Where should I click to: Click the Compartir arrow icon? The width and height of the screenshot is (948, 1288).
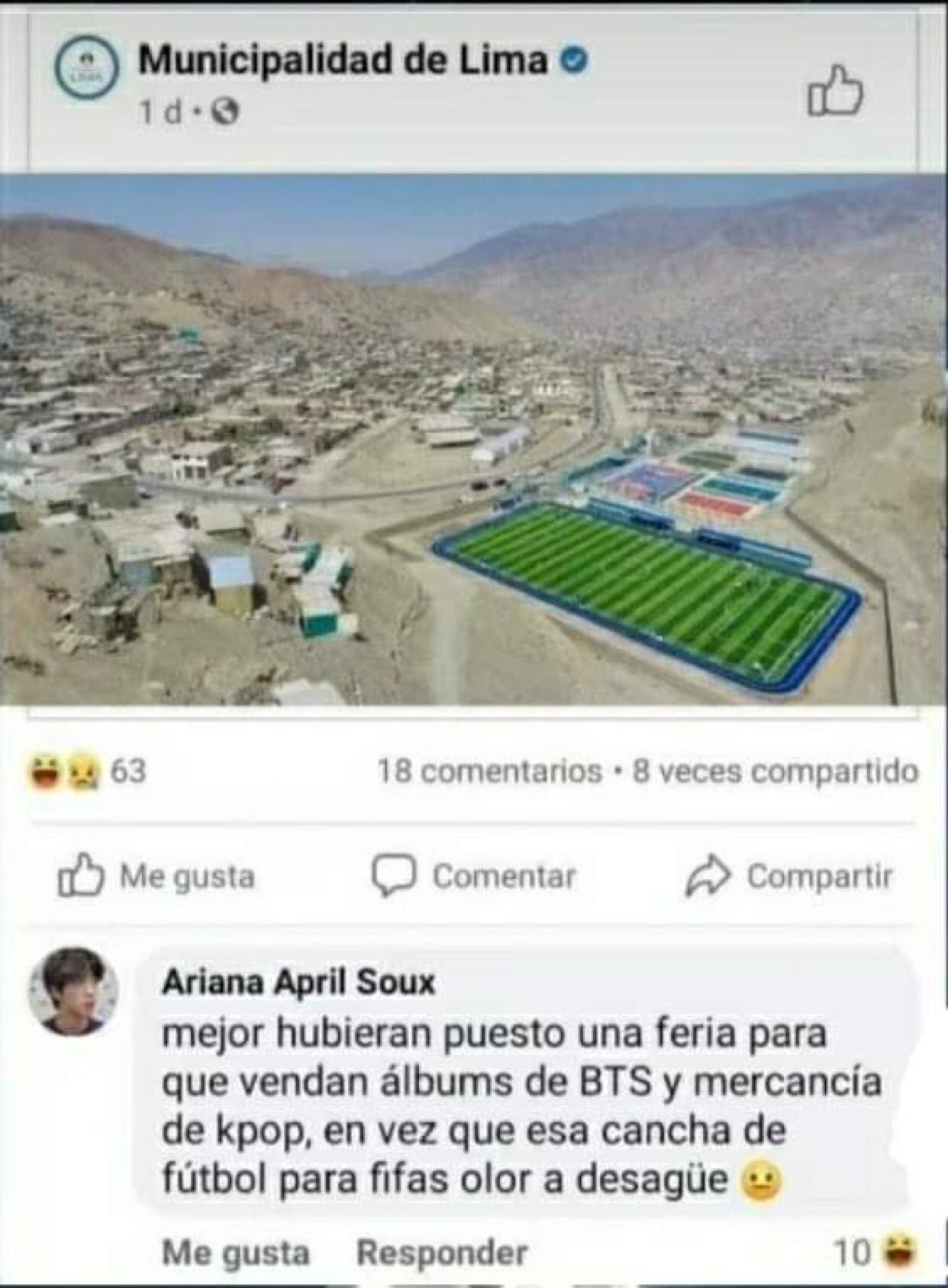click(708, 876)
